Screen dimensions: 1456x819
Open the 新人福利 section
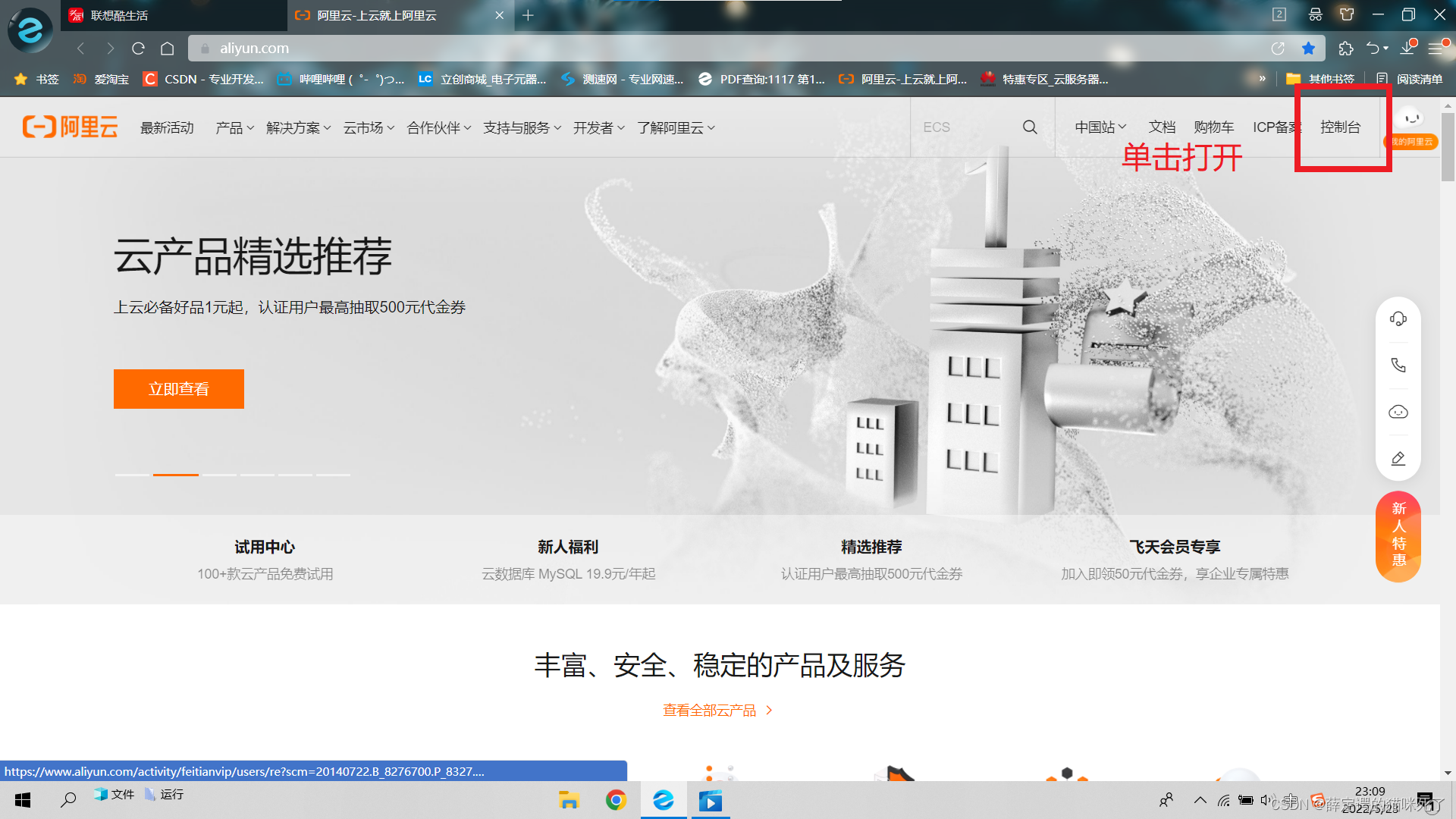(x=568, y=558)
